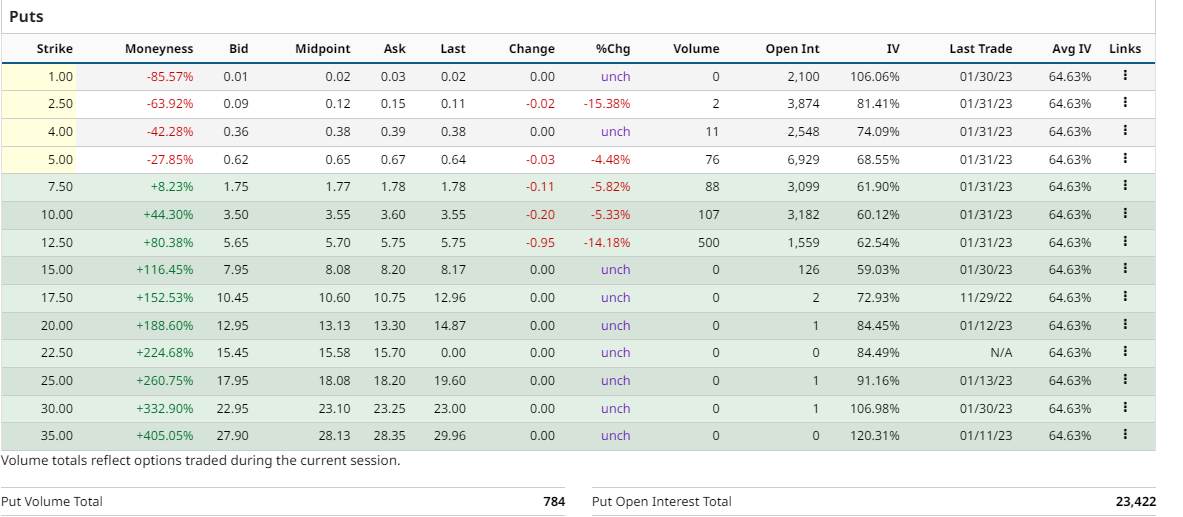
Task: Open links menu for strike 35.00 row
Action: coord(1125,435)
